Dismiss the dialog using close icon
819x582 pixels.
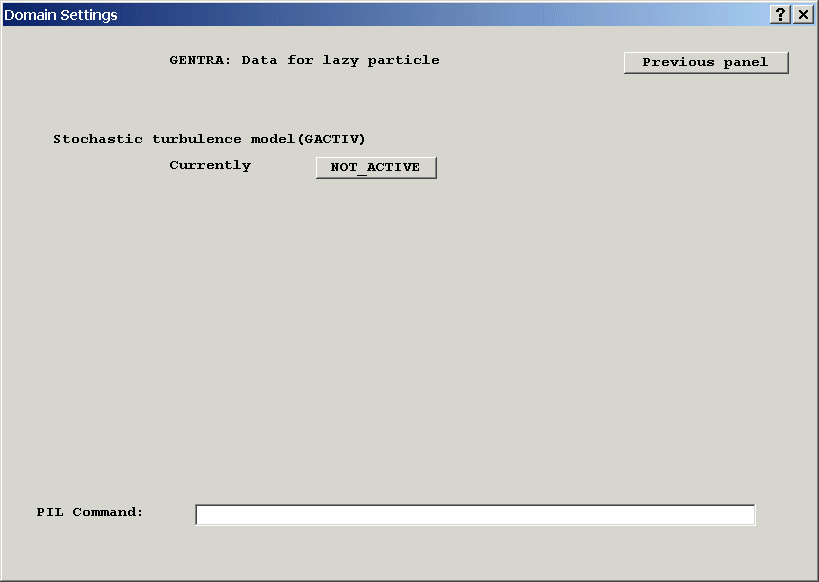(x=803, y=14)
